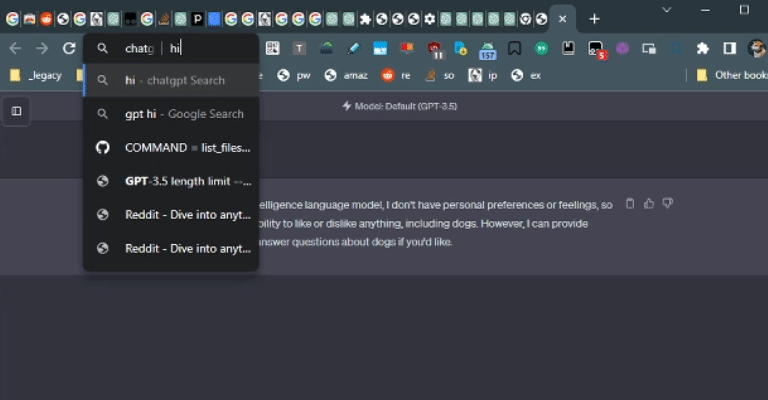768x400 pixels.
Task: Click the search icon in address bar
Action: pos(102,48)
